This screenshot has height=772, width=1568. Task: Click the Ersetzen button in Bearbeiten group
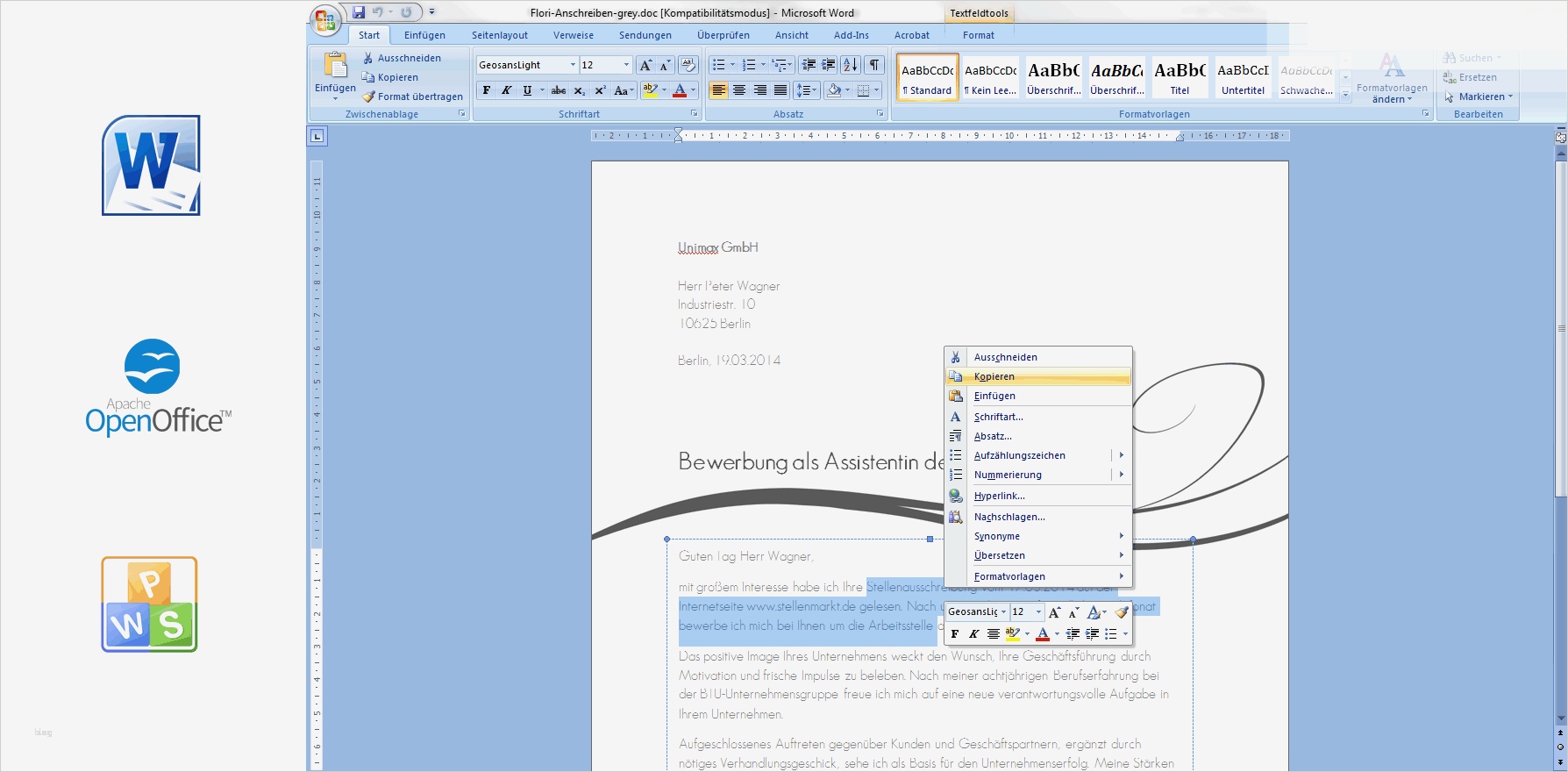[1477, 77]
